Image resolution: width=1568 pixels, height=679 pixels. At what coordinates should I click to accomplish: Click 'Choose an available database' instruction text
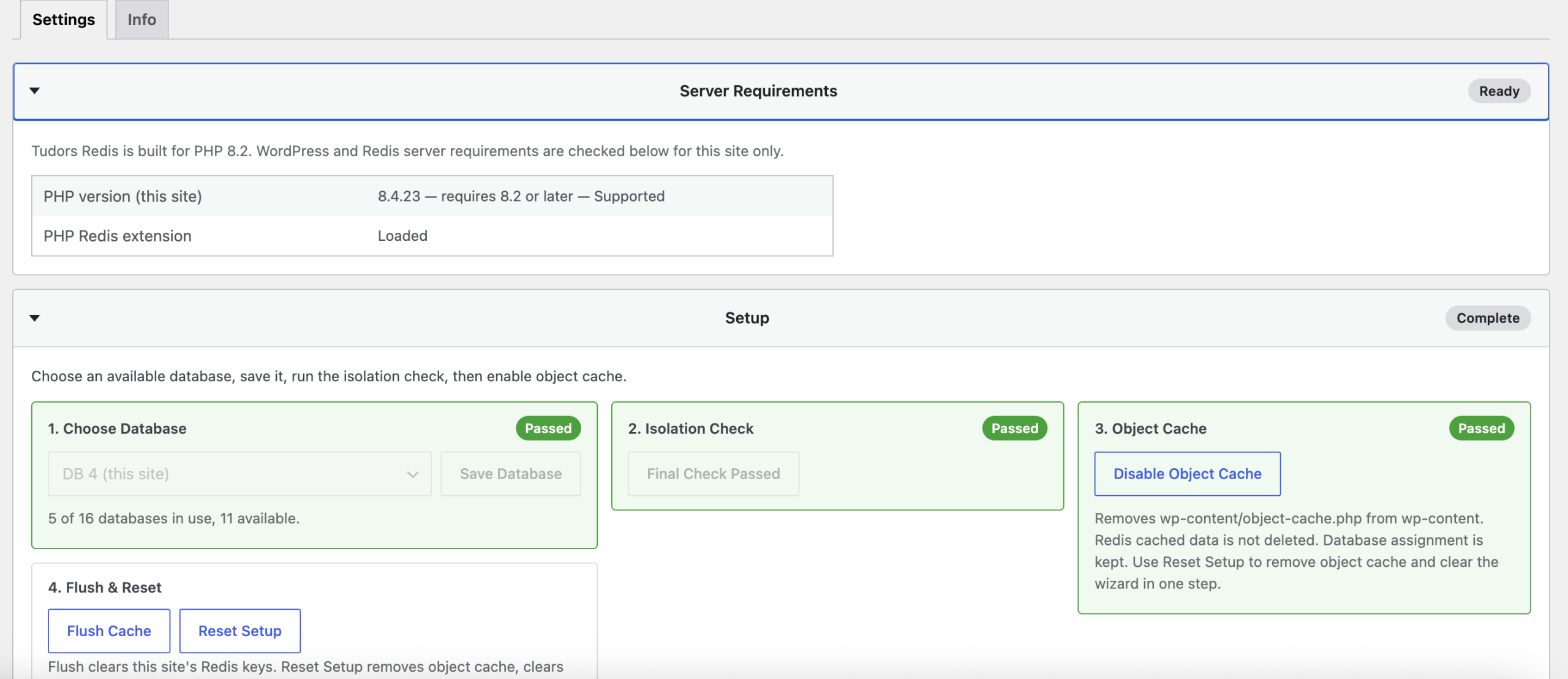click(329, 376)
